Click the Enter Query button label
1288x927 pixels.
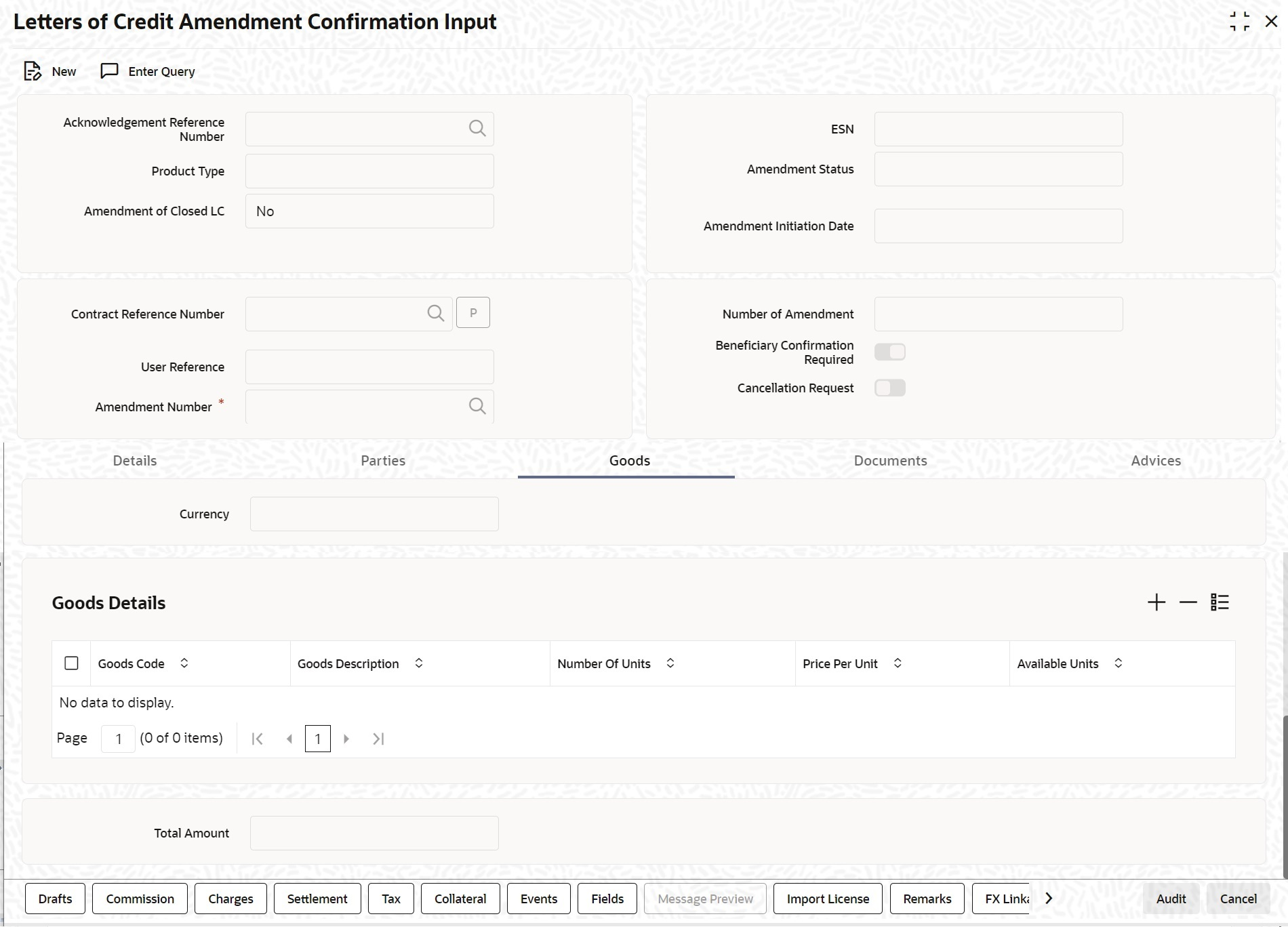(161, 72)
